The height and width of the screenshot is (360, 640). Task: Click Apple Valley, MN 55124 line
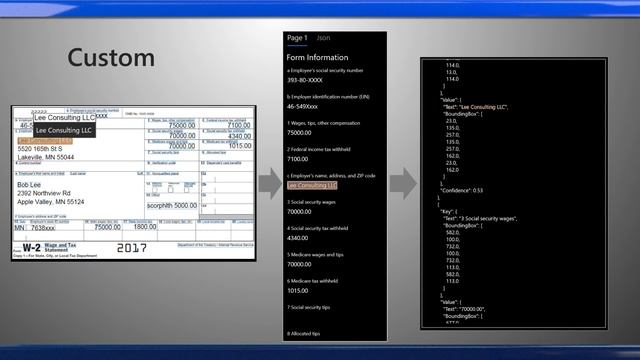(51, 202)
